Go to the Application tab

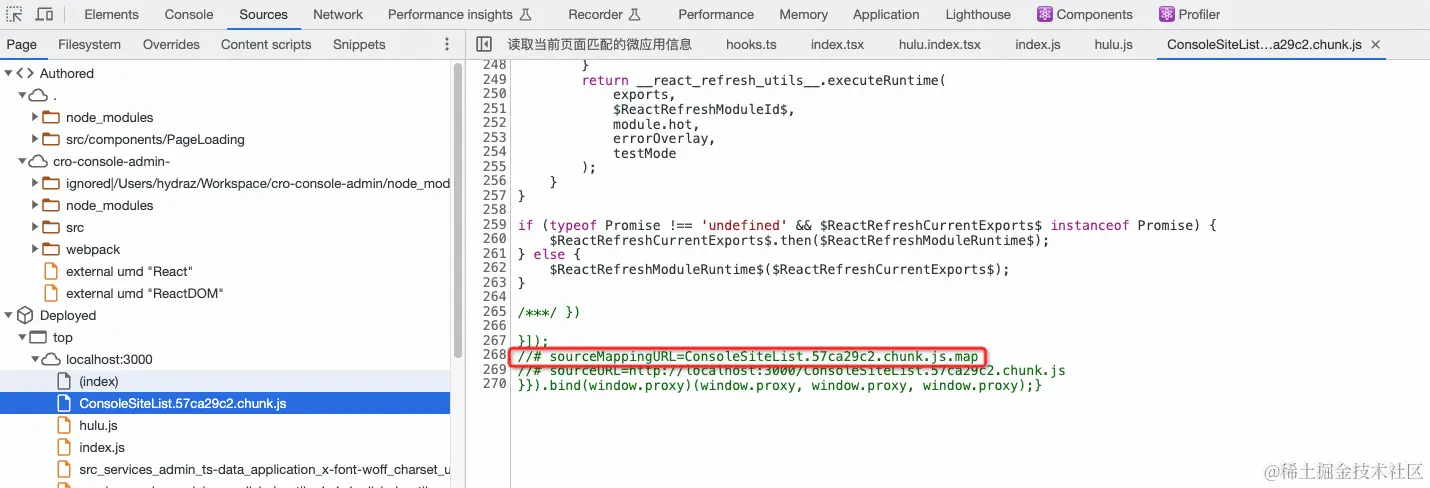886,14
